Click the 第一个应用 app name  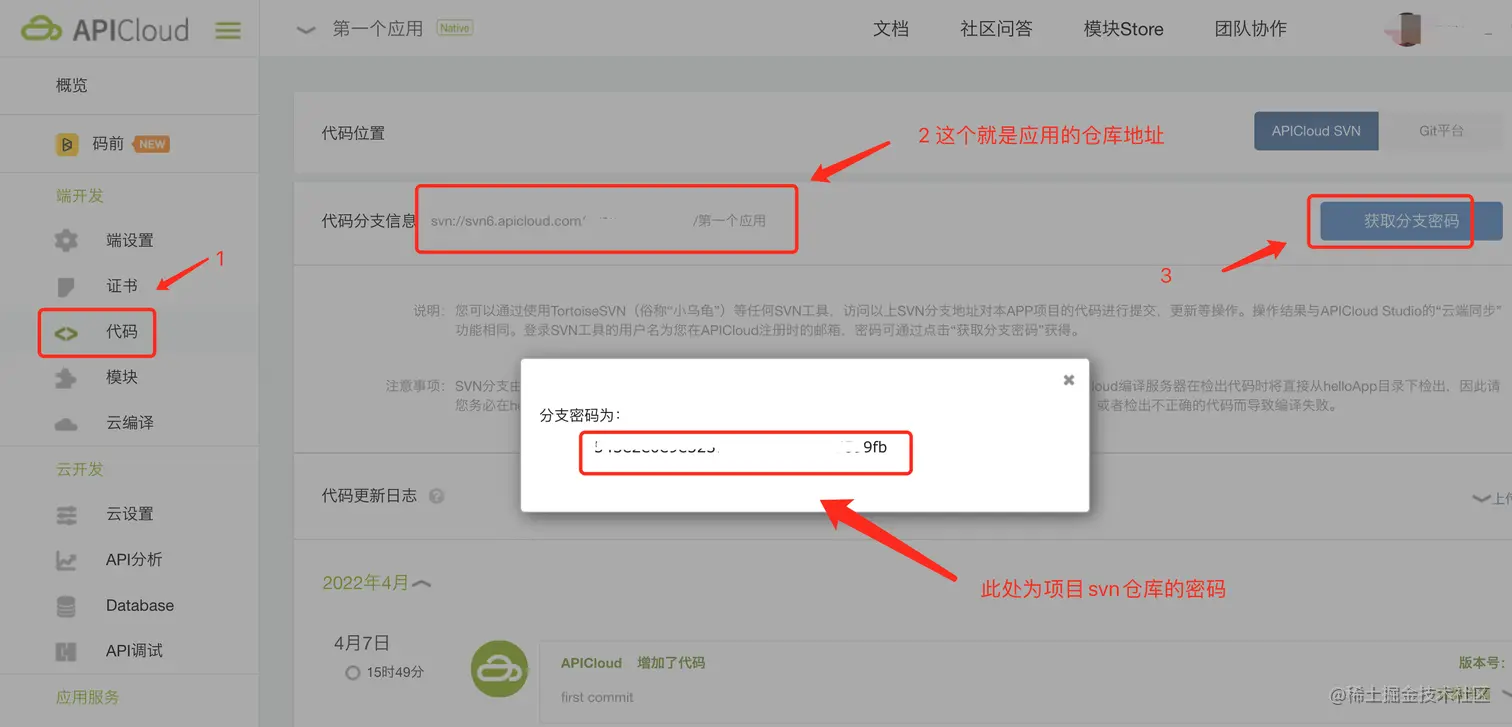[378, 29]
